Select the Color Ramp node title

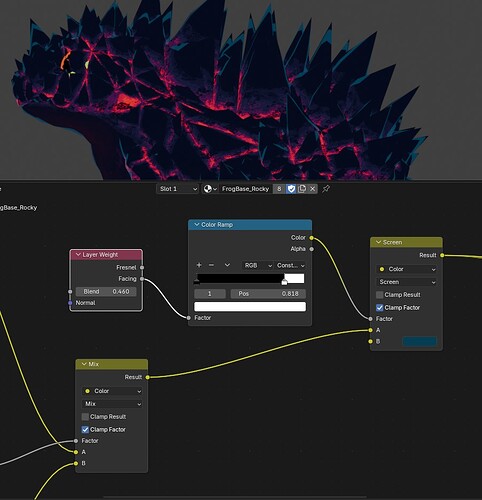217,225
